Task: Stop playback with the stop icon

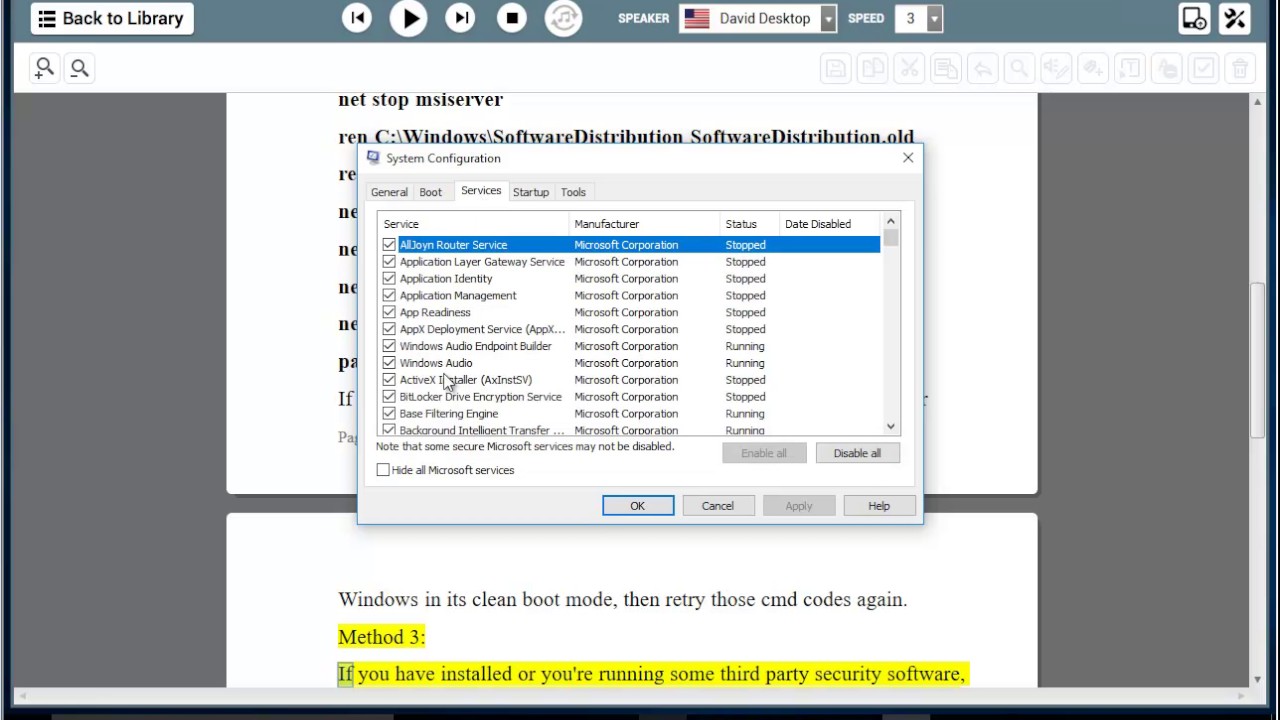Action: pos(512,18)
